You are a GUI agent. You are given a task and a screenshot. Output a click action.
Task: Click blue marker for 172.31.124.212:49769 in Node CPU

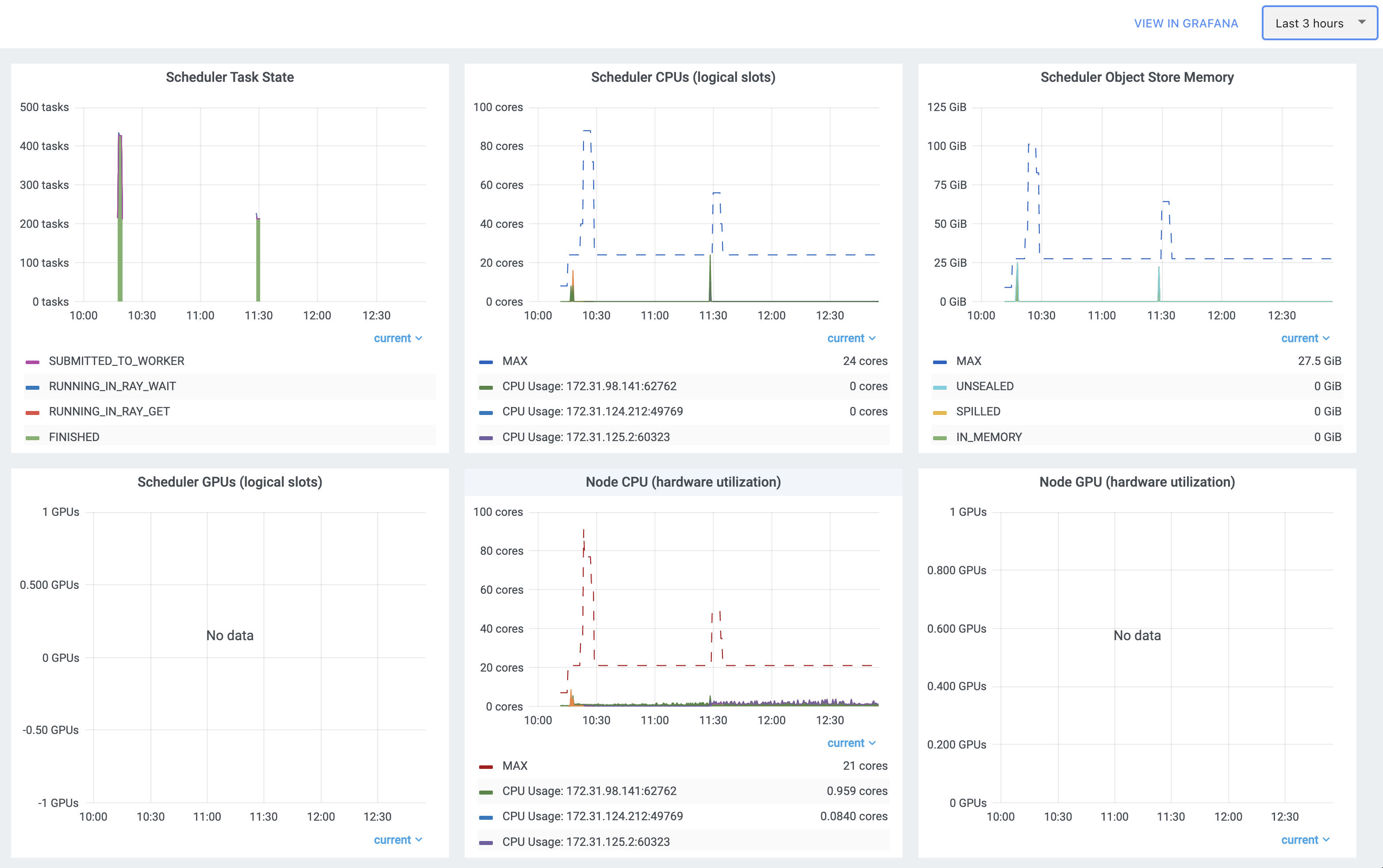point(486,818)
